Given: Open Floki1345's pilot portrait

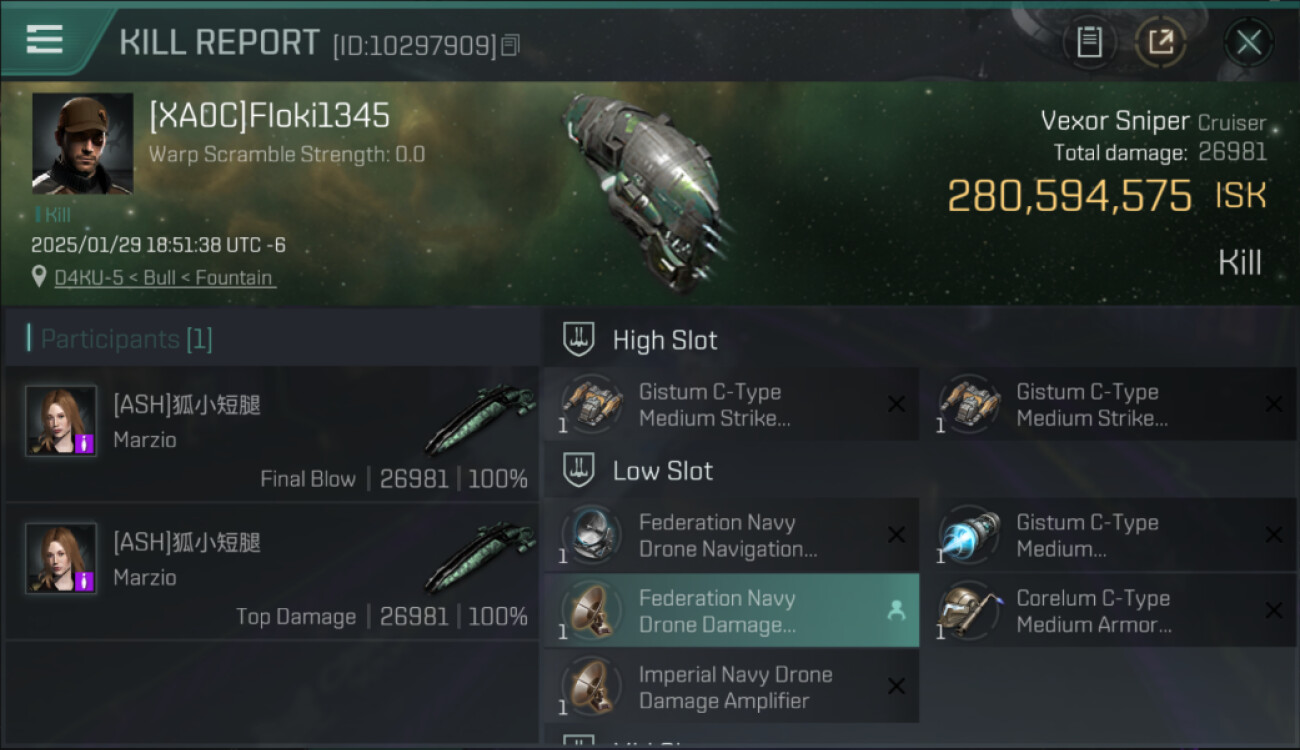Looking at the screenshot, I should click(82, 143).
